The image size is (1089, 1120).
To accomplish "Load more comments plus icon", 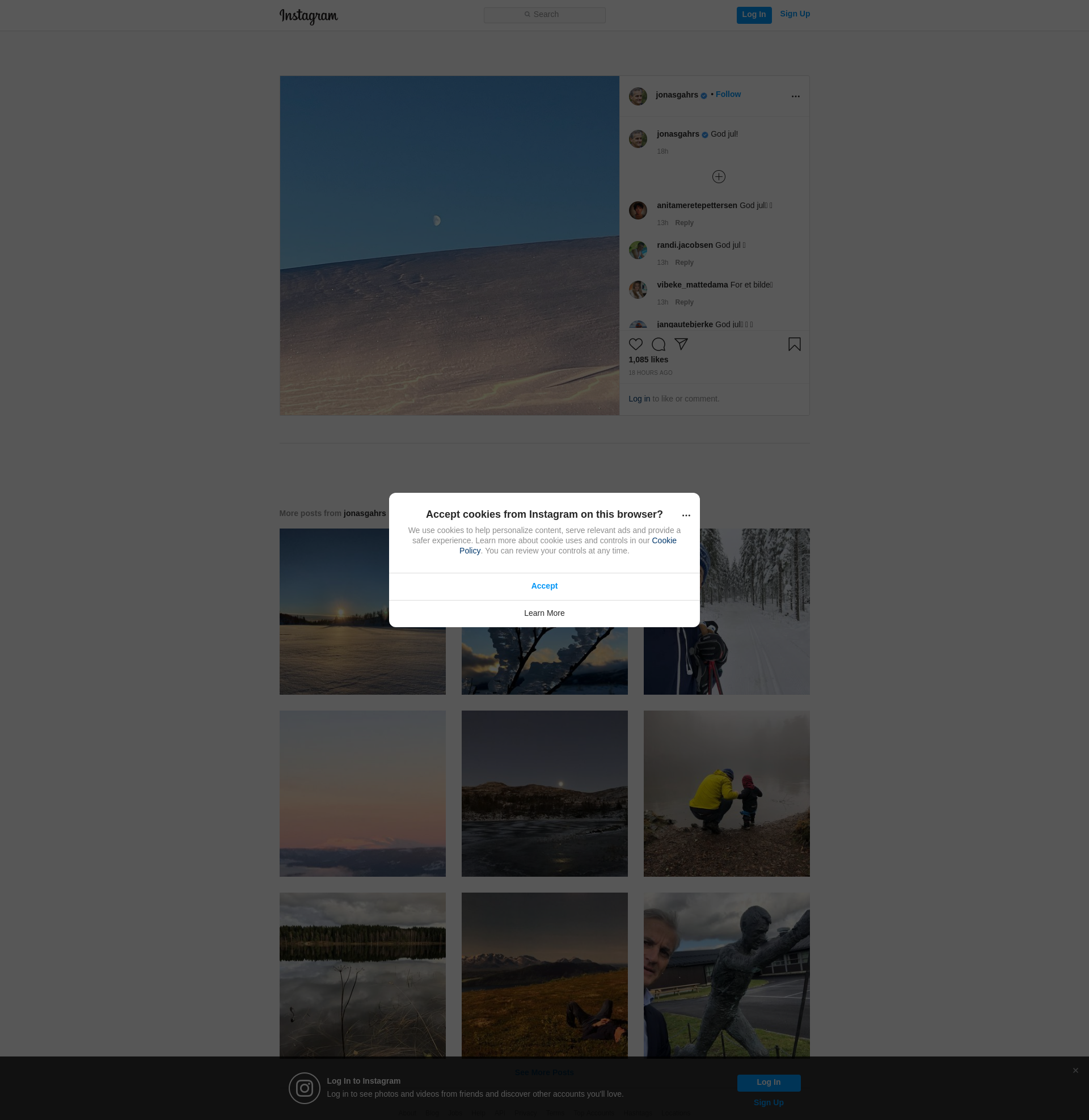I will 719,177.
